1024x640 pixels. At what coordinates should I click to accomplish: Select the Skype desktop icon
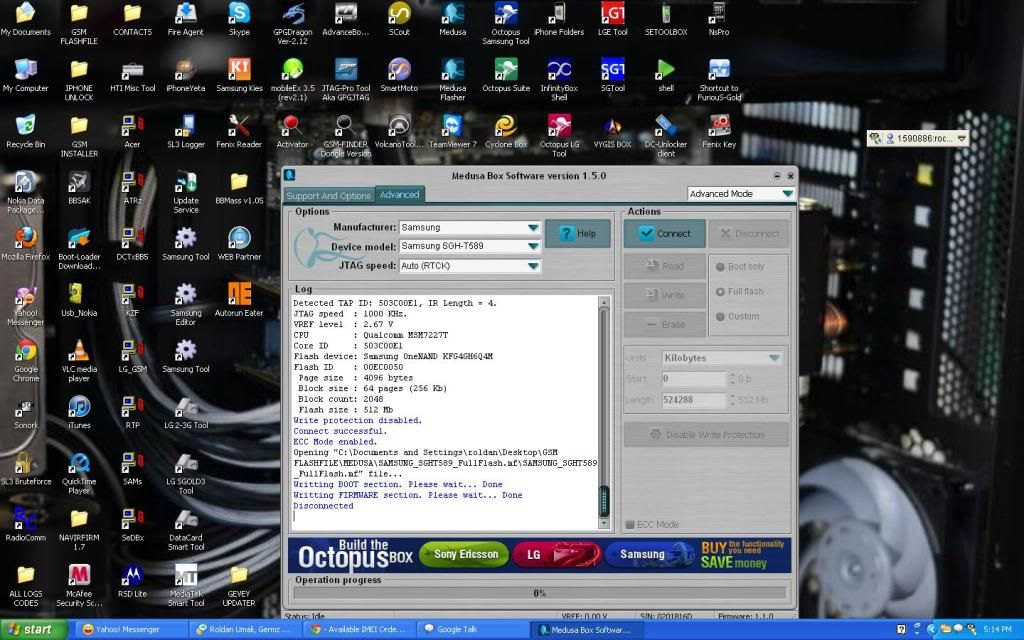(x=239, y=19)
